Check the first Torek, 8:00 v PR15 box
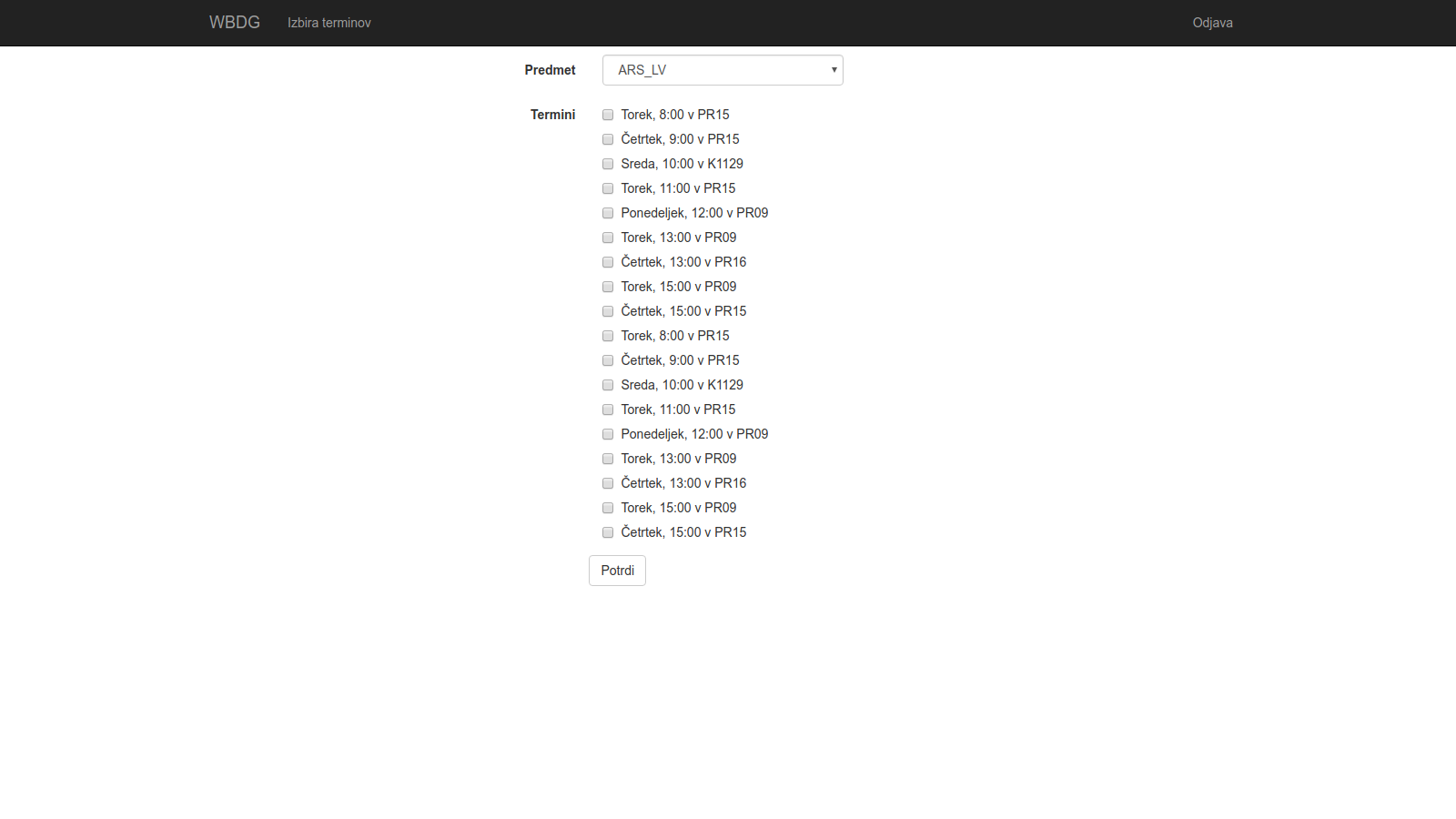The height and width of the screenshot is (819, 1456). coord(608,115)
